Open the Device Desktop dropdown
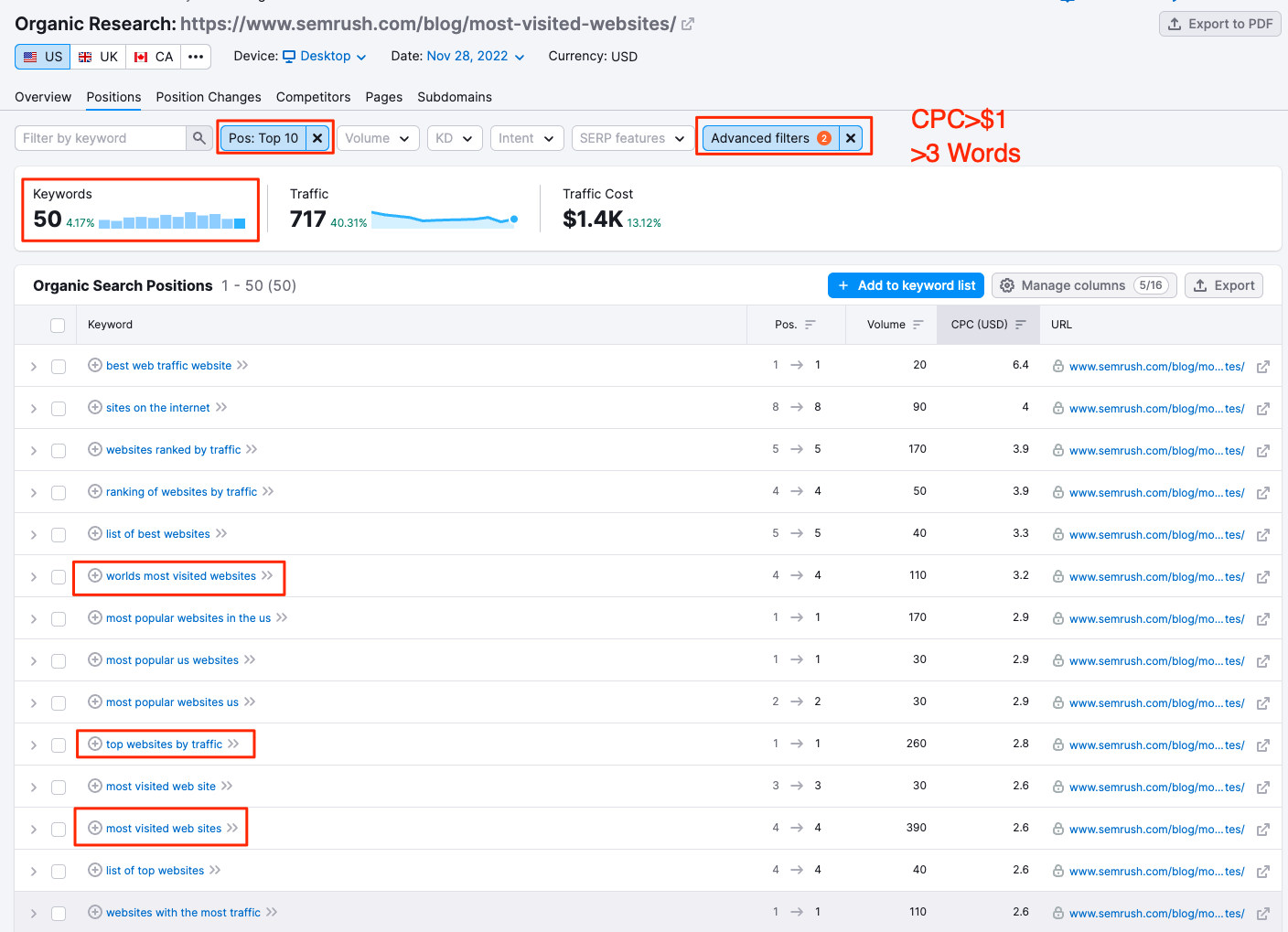Viewport: 1288px width, 932px height. [325, 56]
